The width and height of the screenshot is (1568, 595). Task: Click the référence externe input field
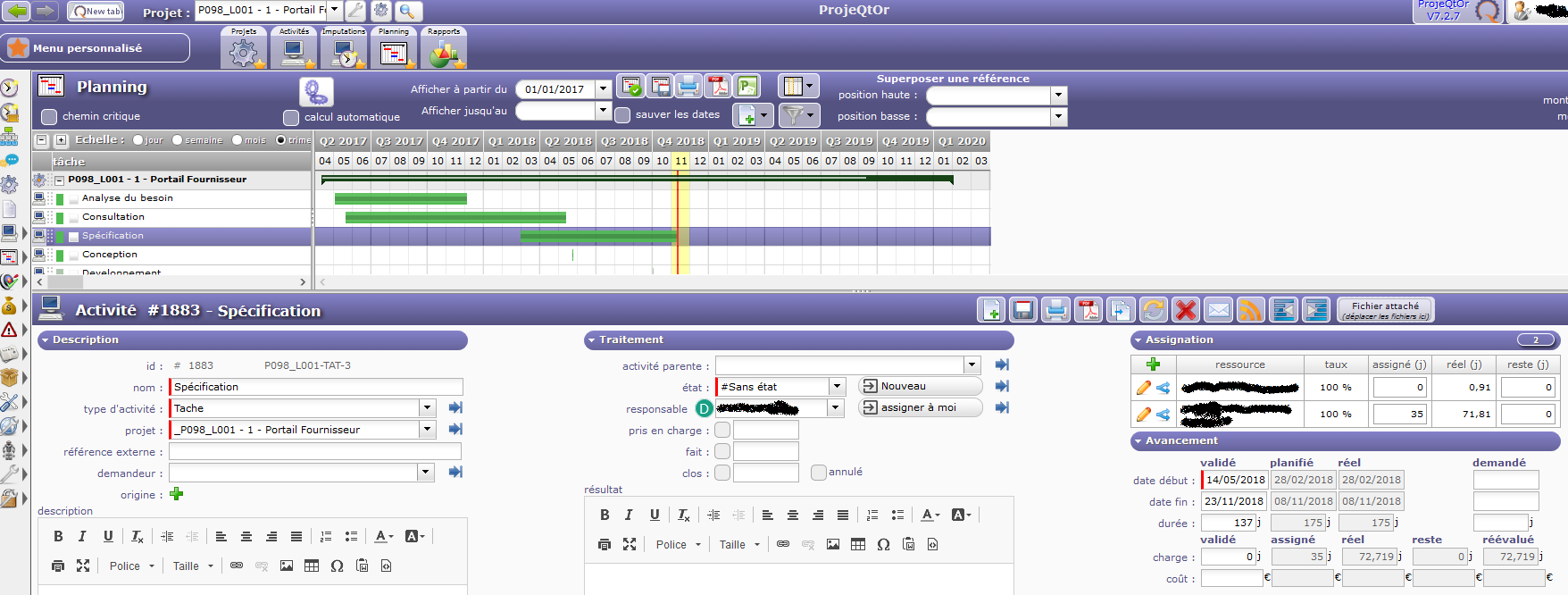[315, 452]
